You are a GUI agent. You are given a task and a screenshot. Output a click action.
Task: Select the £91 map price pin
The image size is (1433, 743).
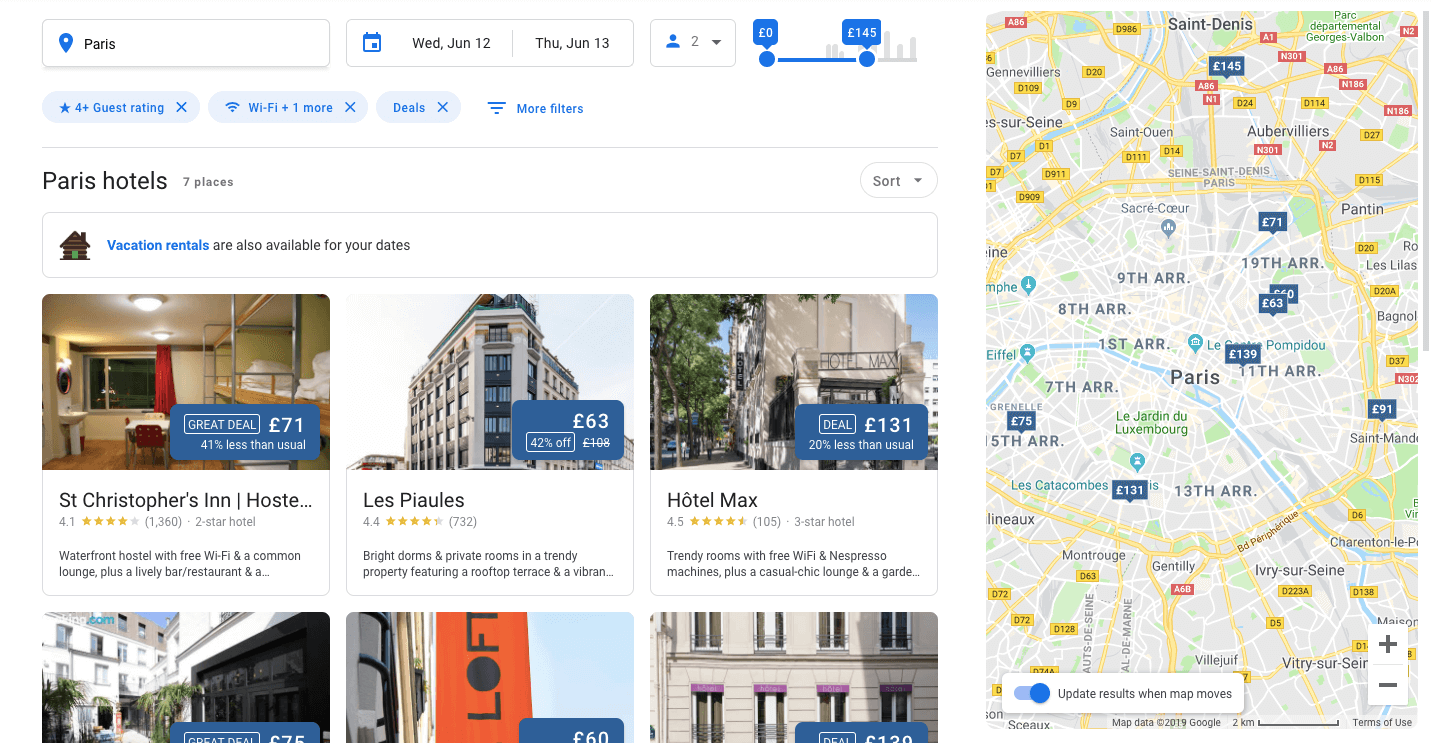tap(1382, 409)
